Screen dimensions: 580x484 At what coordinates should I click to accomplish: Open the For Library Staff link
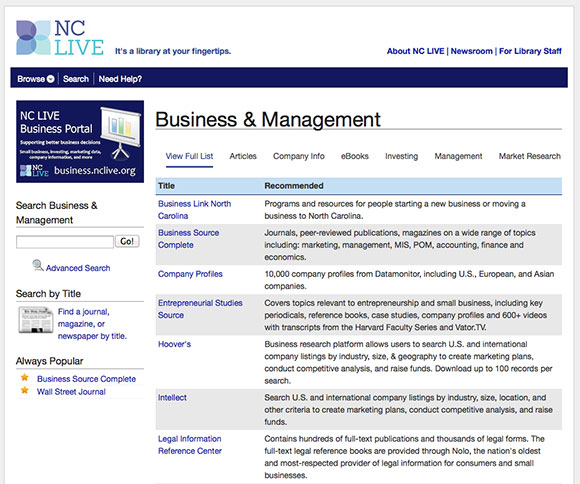(x=530, y=51)
